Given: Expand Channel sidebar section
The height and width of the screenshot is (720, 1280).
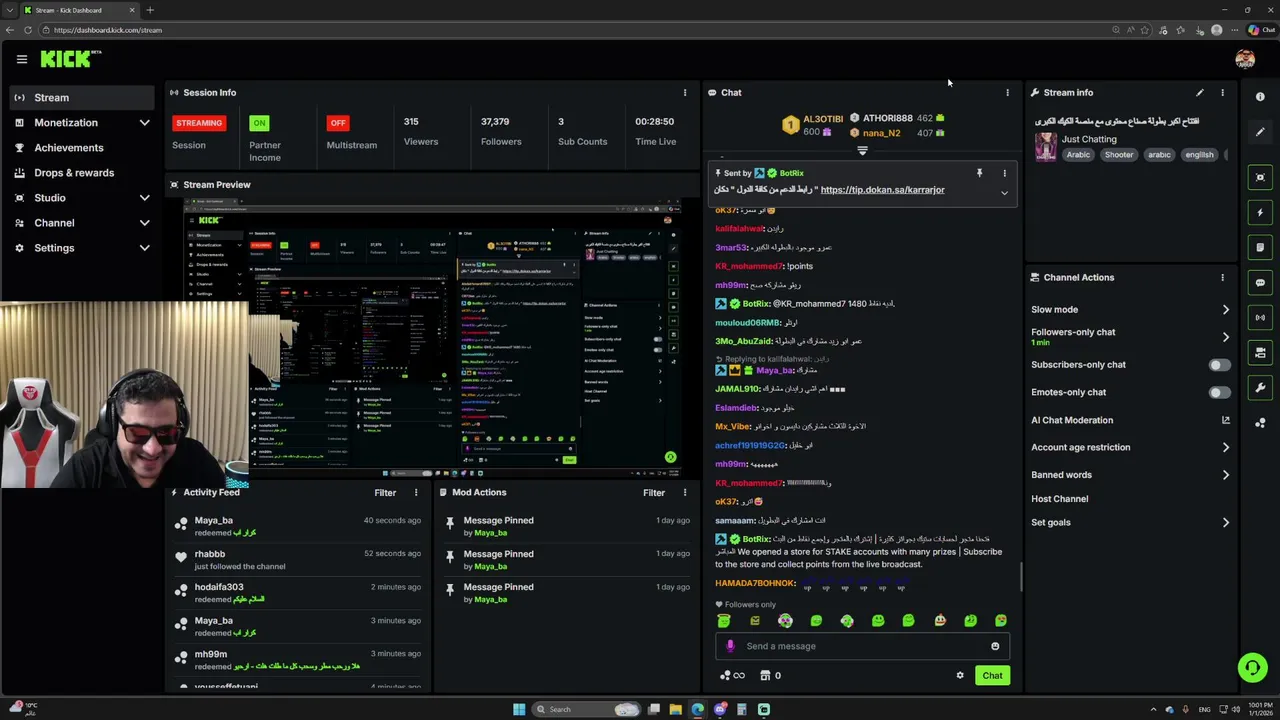Looking at the screenshot, I should pyautogui.click(x=144, y=223).
